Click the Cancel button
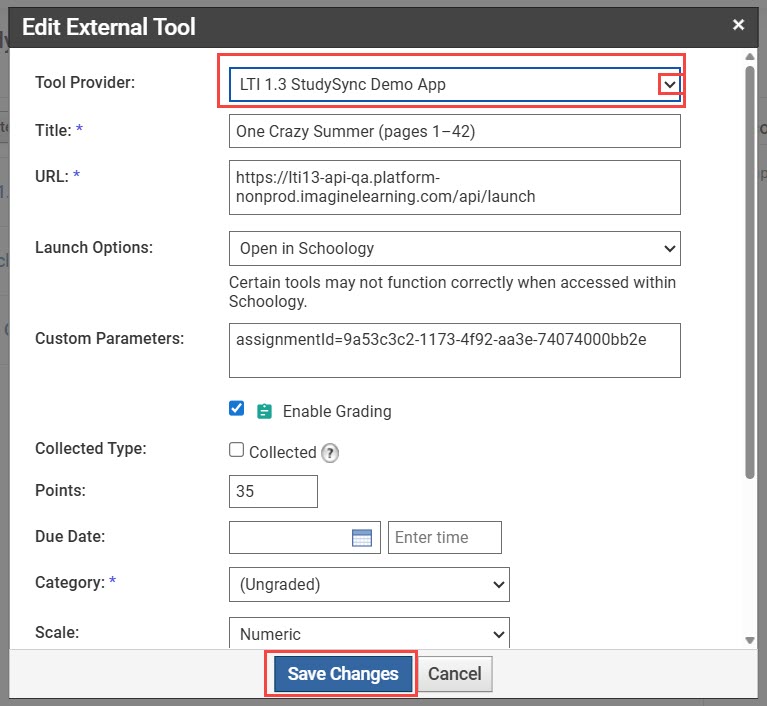The width and height of the screenshot is (767, 706). (x=455, y=674)
